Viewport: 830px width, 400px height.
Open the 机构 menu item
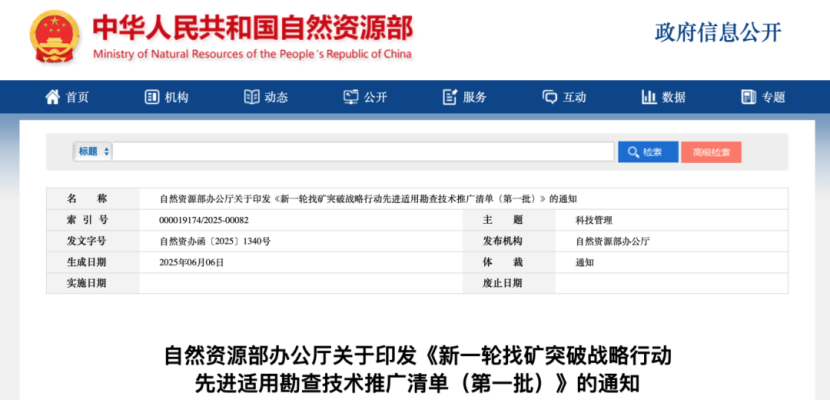tap(176, 97)
